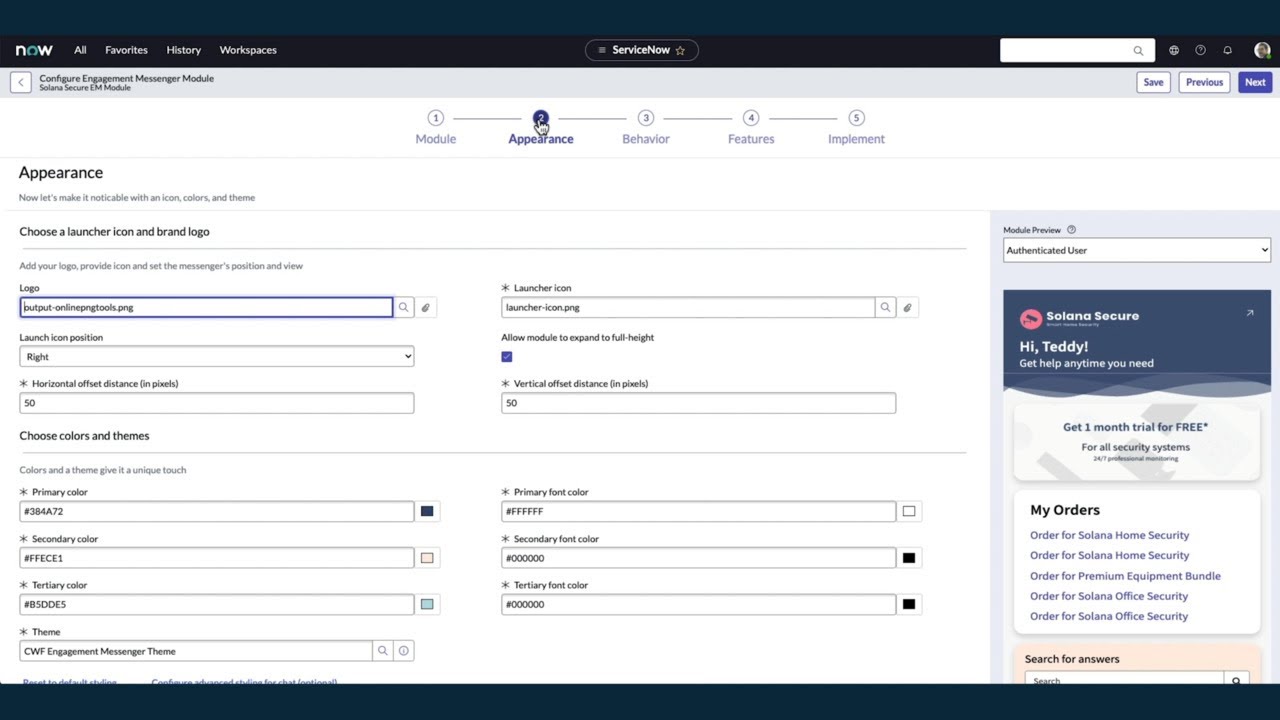This screenshot has height=720, width=1280.
Task: Open the Primary color swatch picker
Action: click(427, 511)
